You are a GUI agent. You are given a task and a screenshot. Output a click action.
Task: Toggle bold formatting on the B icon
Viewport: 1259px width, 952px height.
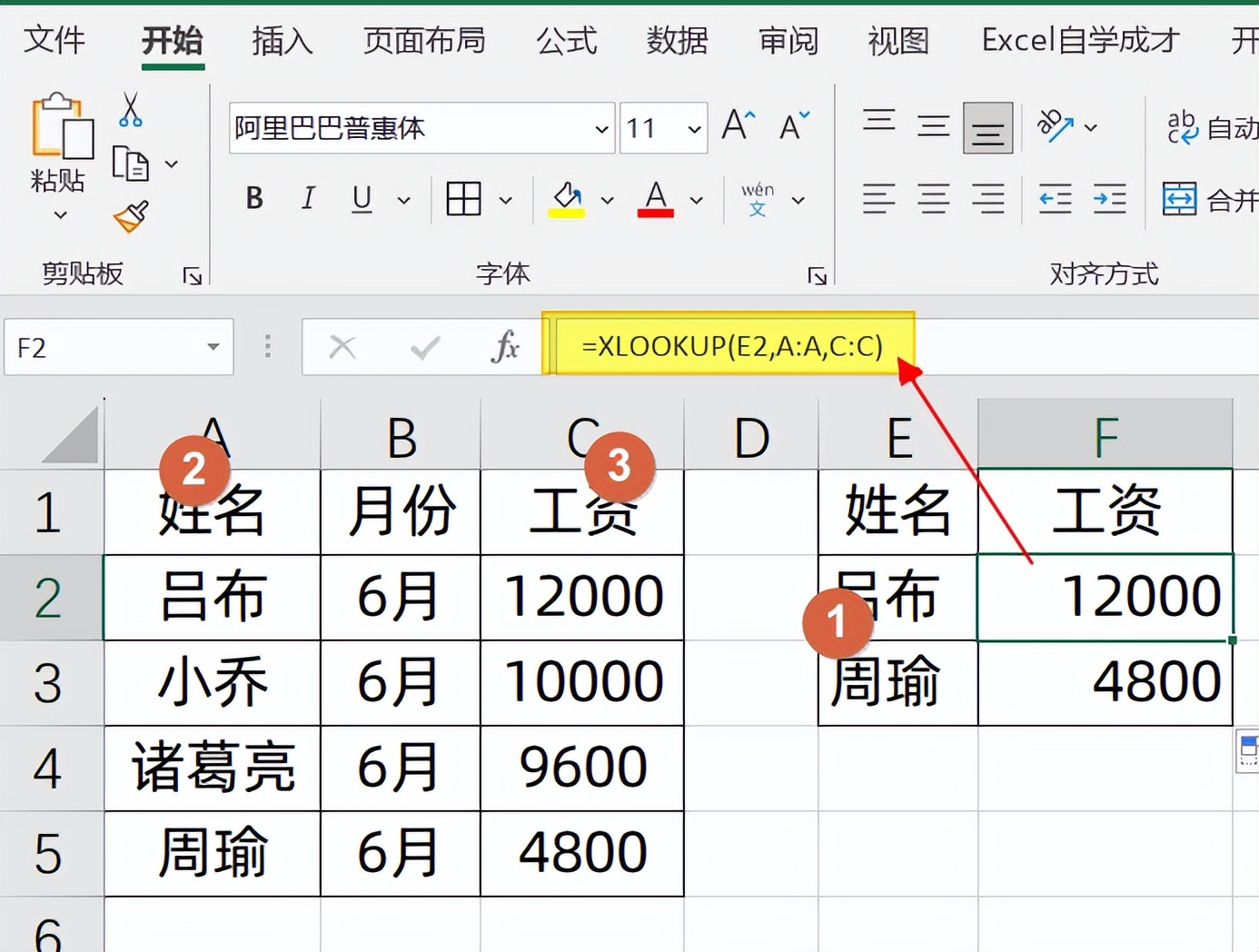253,199
